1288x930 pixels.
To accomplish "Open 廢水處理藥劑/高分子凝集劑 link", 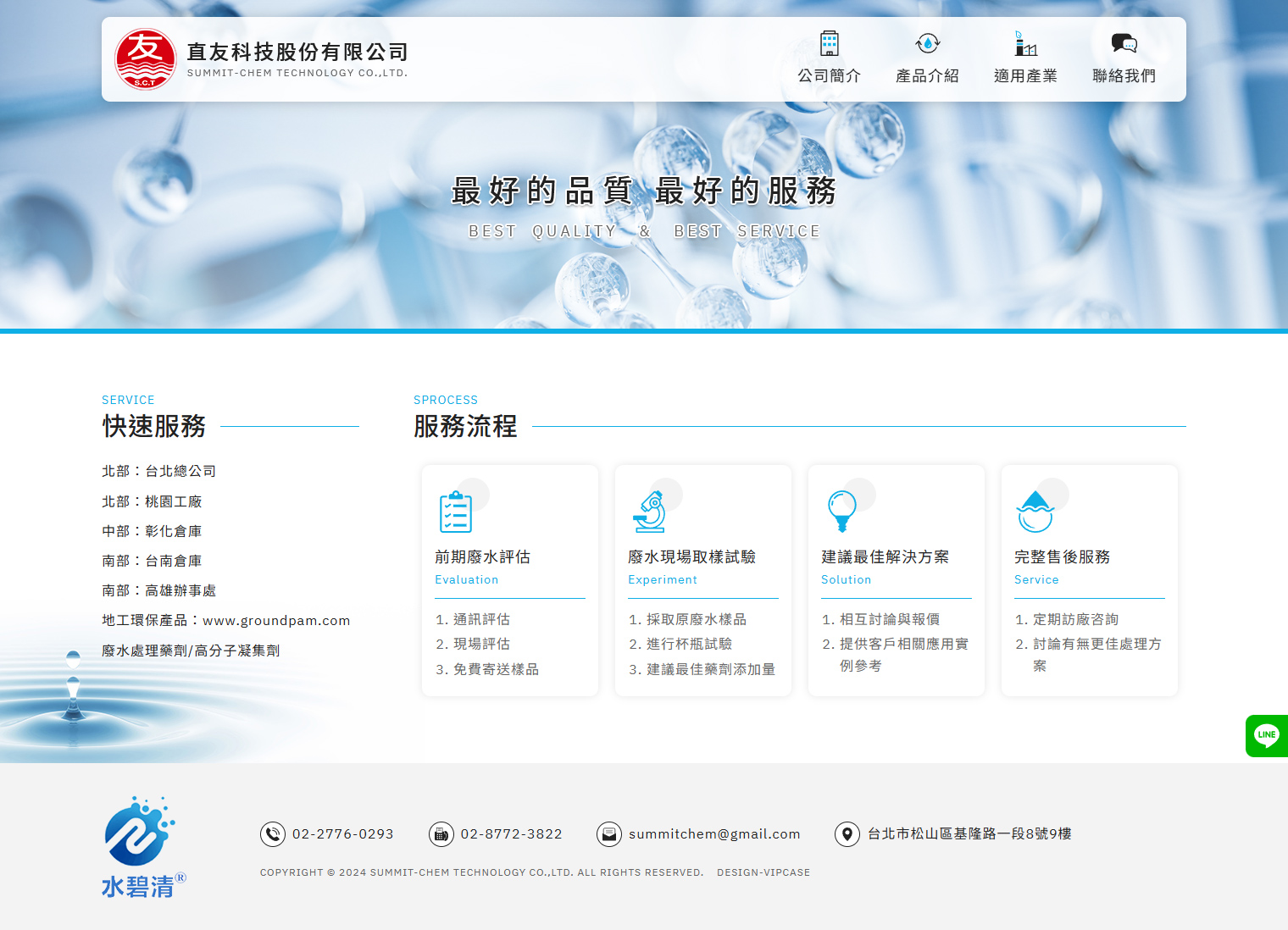I will pyautogui.click(x=191, y=650).
